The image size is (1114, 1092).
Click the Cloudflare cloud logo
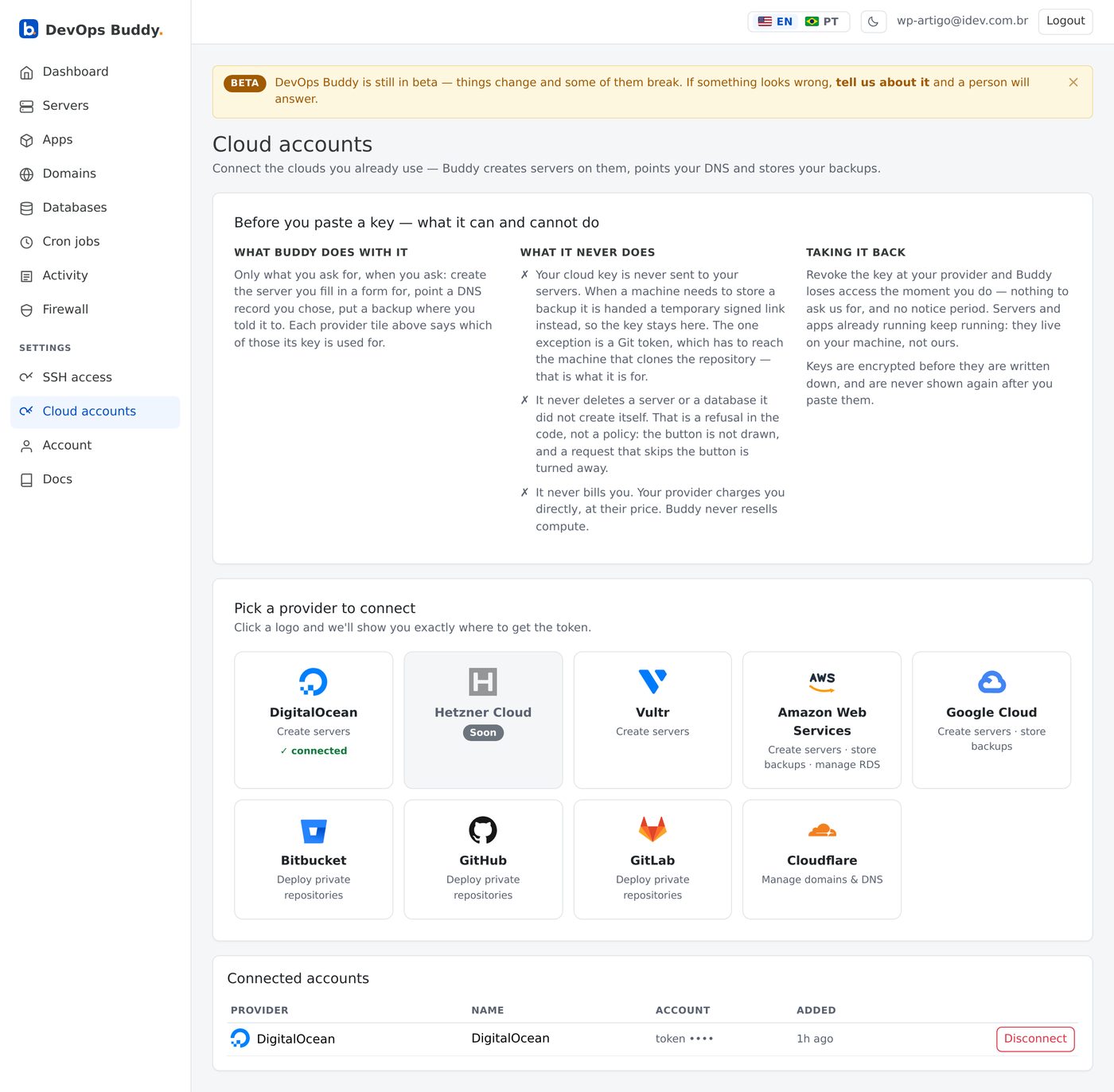(x=822, y=830)
